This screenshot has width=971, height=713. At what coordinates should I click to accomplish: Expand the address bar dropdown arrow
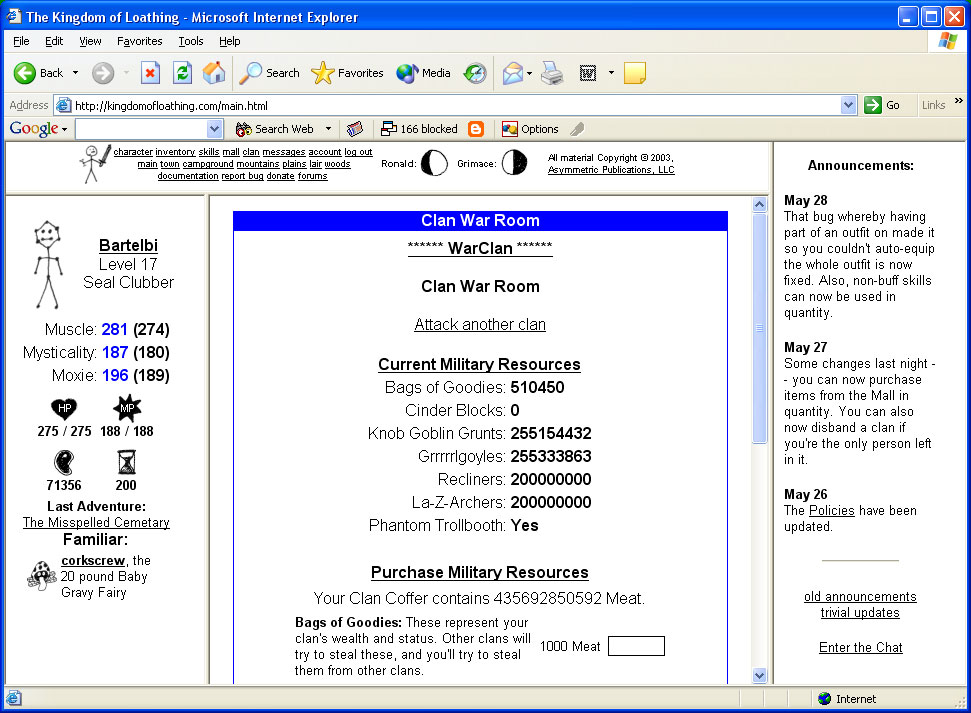click(x=848, y=105)
